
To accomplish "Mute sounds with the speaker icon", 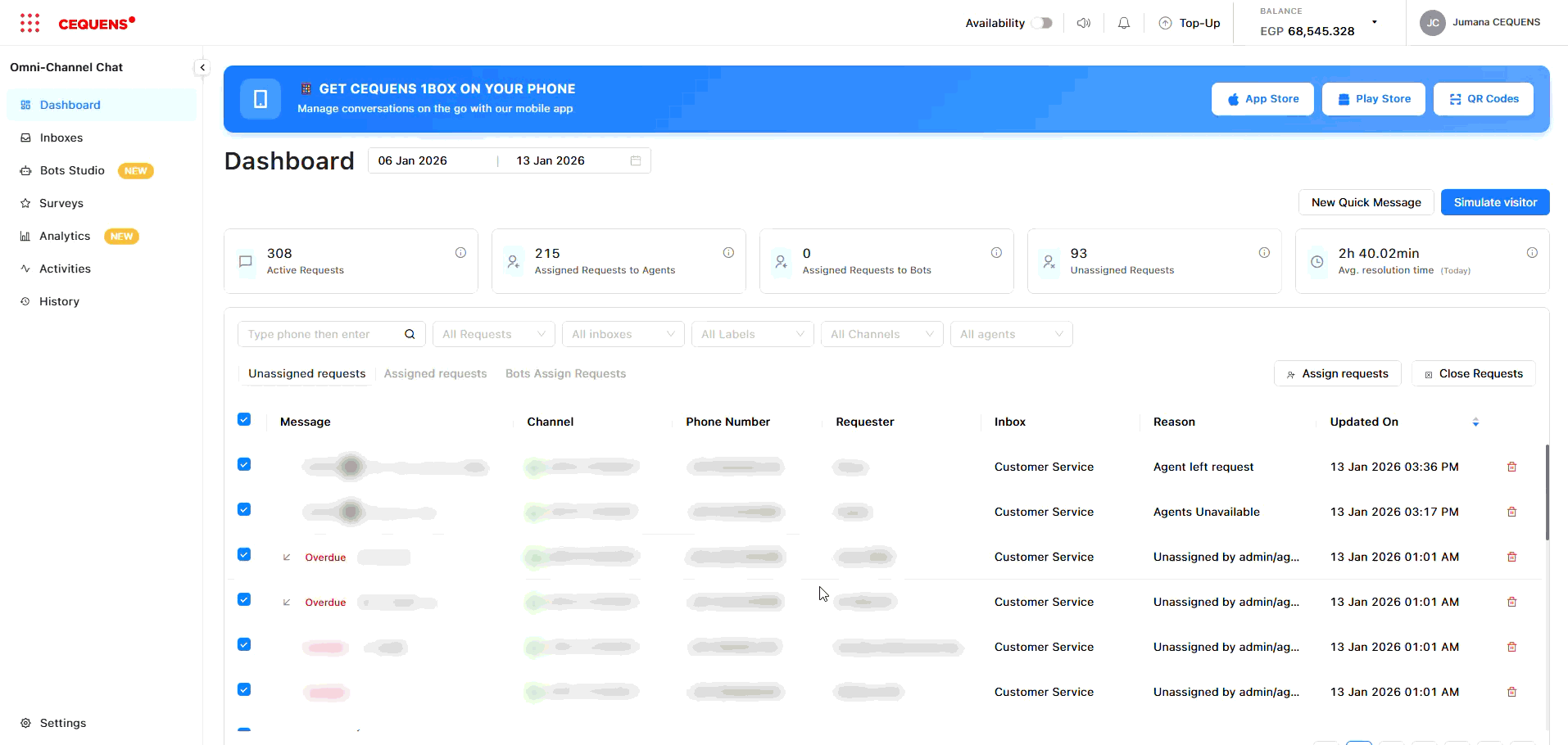I will (1084, 23).
